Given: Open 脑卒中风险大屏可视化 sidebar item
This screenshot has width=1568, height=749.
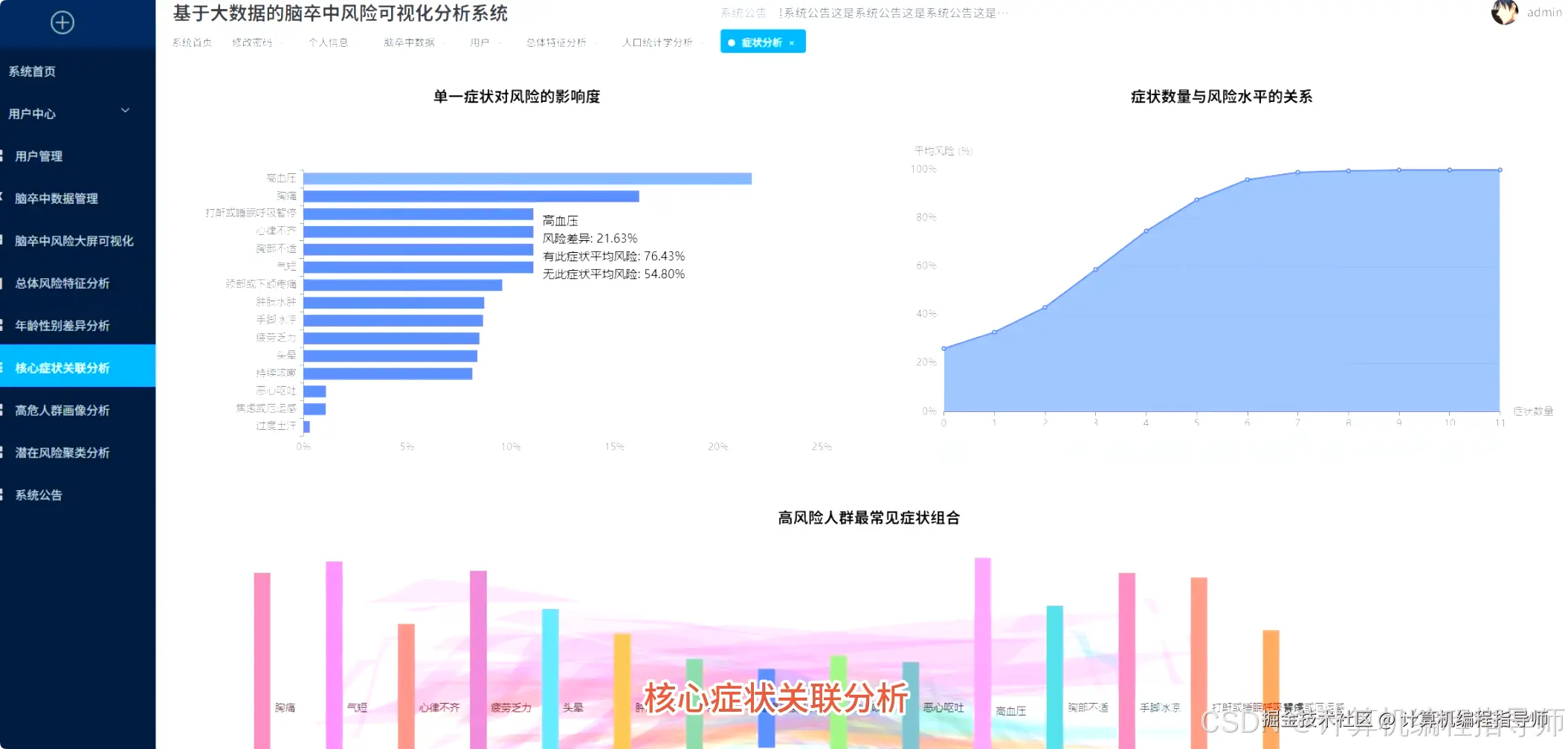Looking at the screenshot, I should (74, 241).
